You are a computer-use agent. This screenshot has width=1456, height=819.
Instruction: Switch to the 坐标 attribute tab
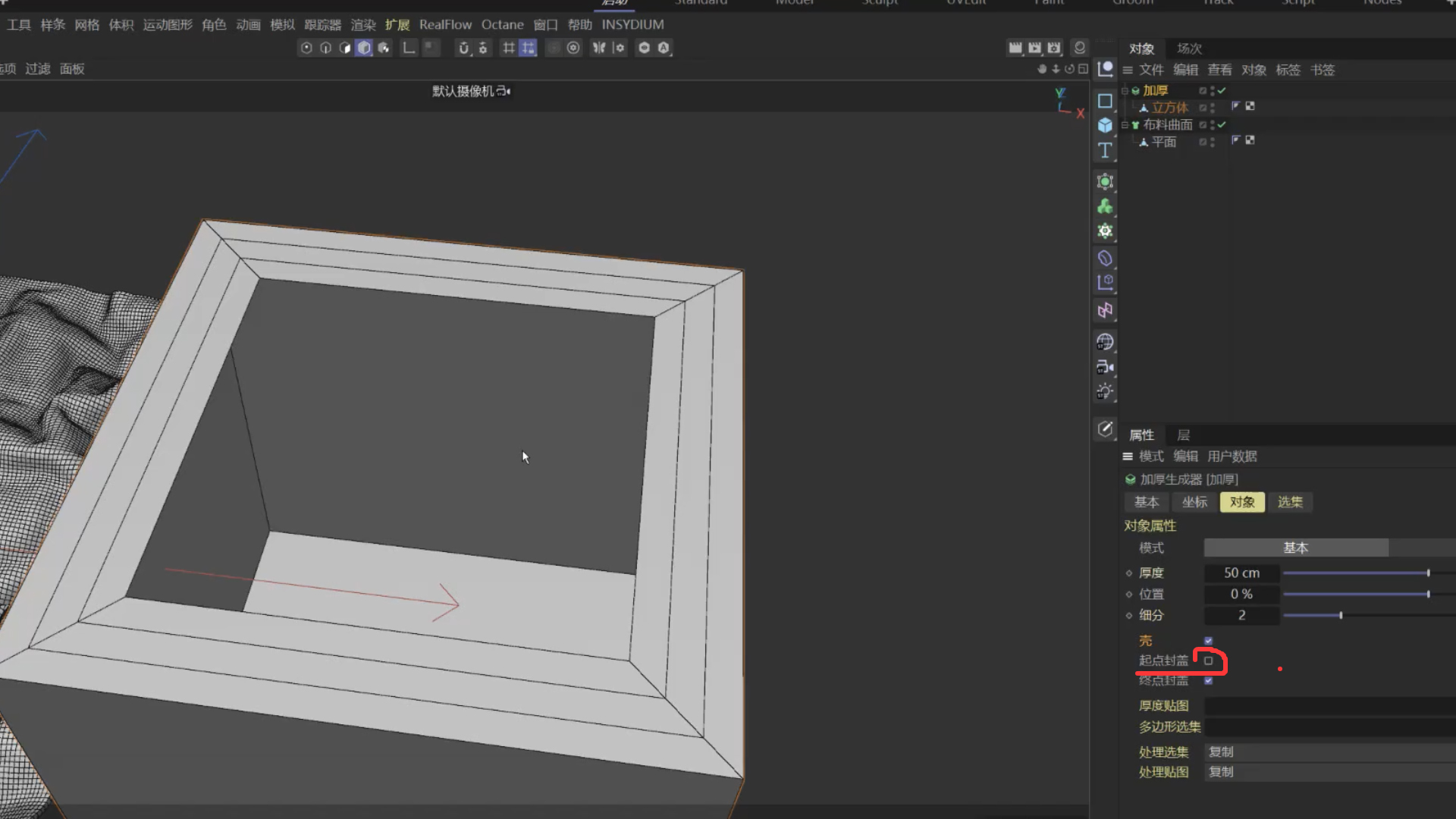tap(1194, 502)
